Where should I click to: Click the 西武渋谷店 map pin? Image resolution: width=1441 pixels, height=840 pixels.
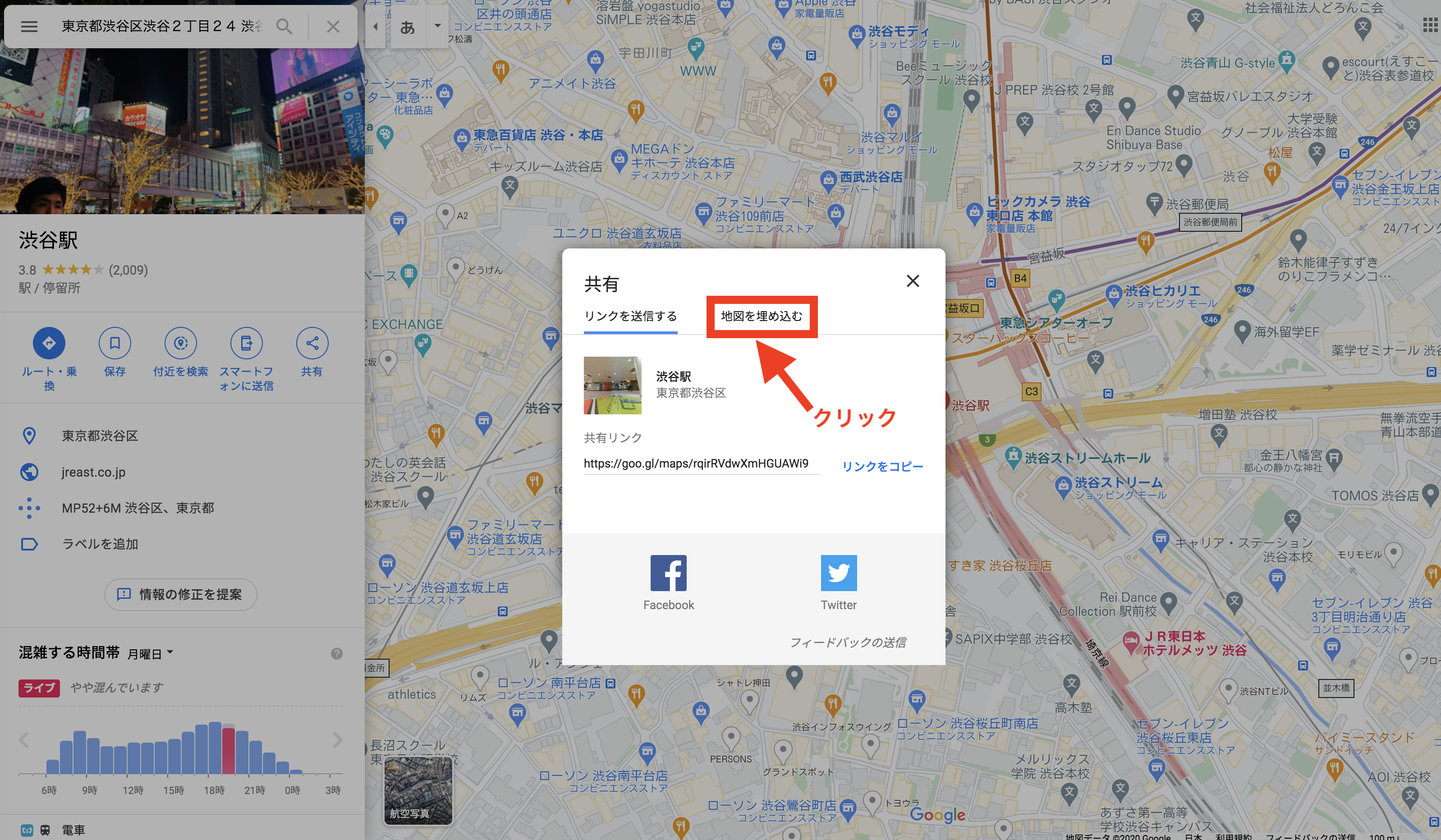pyautogui.click(x=828, y=181)
